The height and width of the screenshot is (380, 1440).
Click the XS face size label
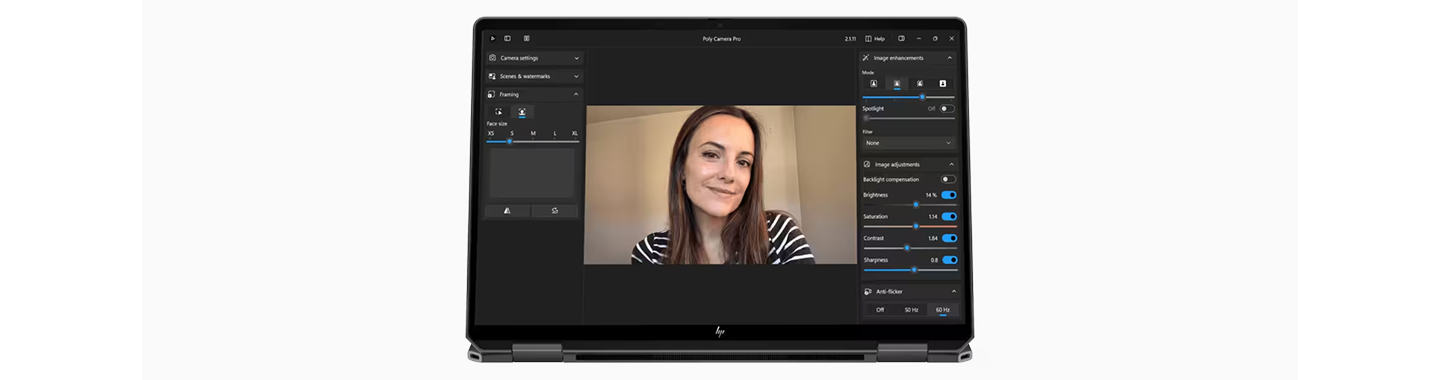[x=491, y=133]
